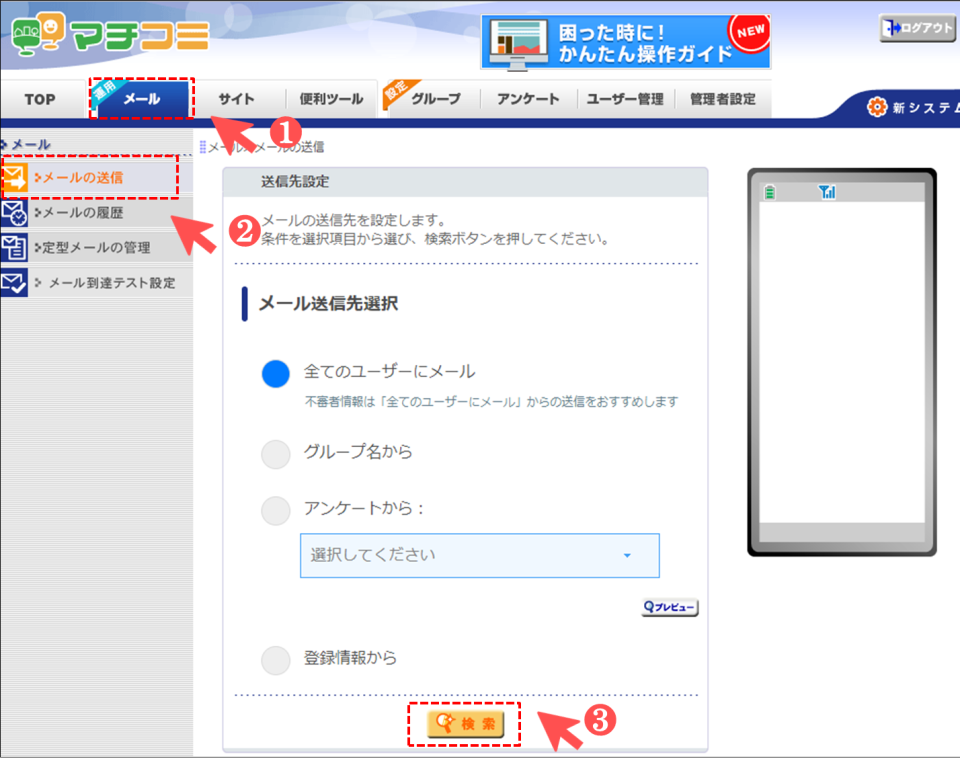Open the かんたん操作ガイド banner

pyautogui.click(x=625, y=41)
